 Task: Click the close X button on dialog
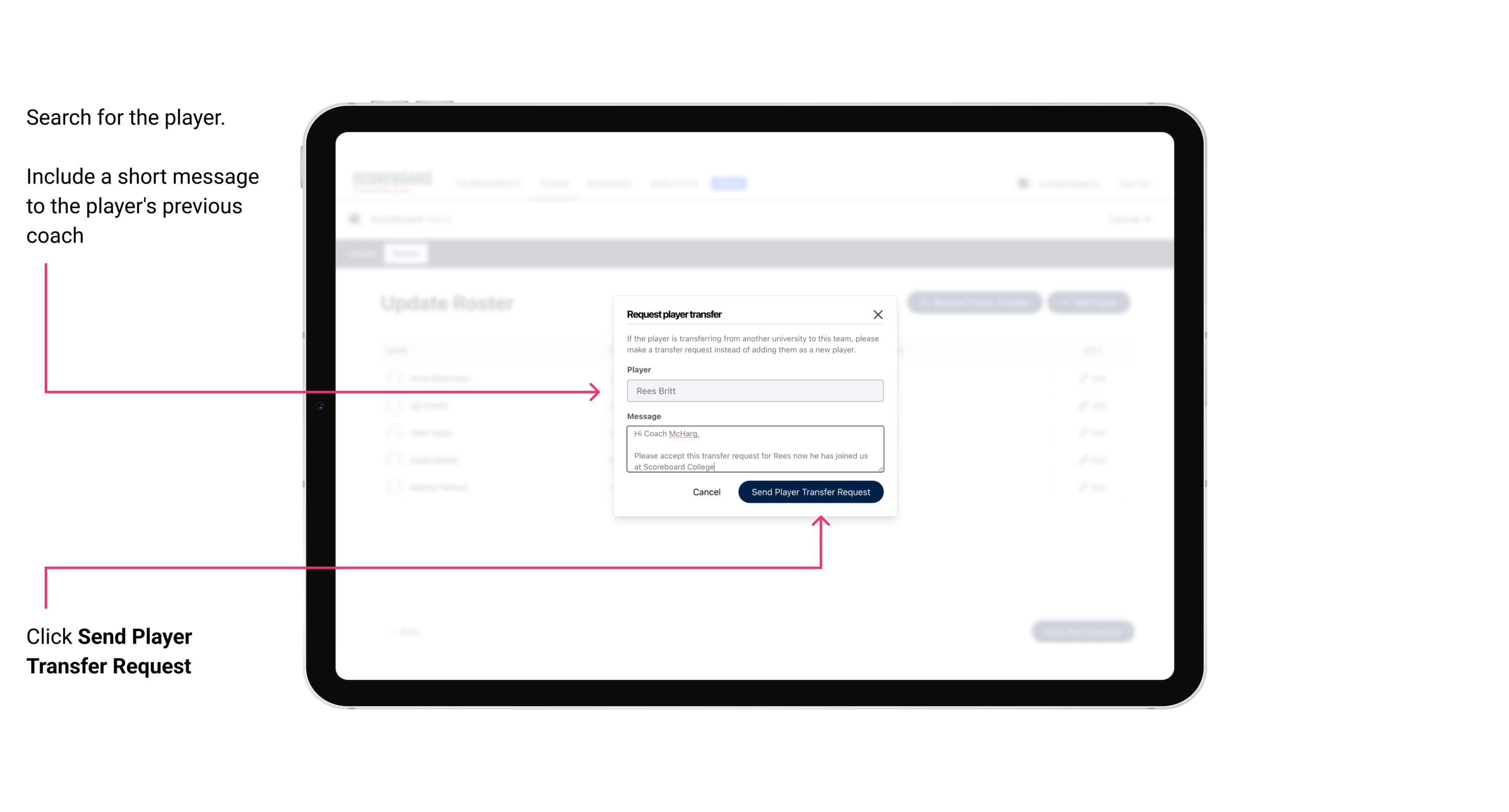tap(878, 314)
